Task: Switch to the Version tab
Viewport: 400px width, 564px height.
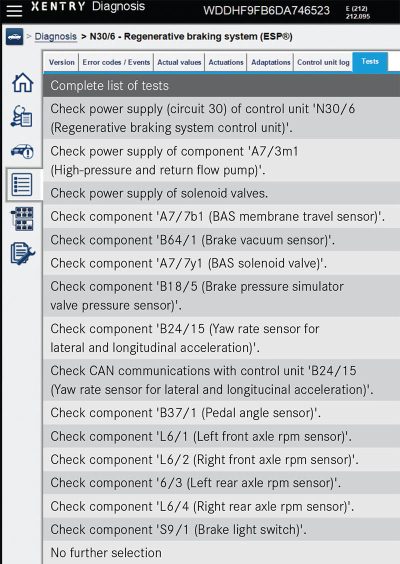Action: [x=62, y=62]
